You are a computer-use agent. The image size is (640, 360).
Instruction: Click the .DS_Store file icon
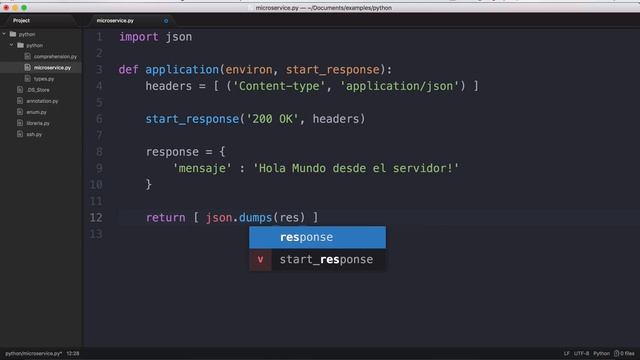coord(20,89)
